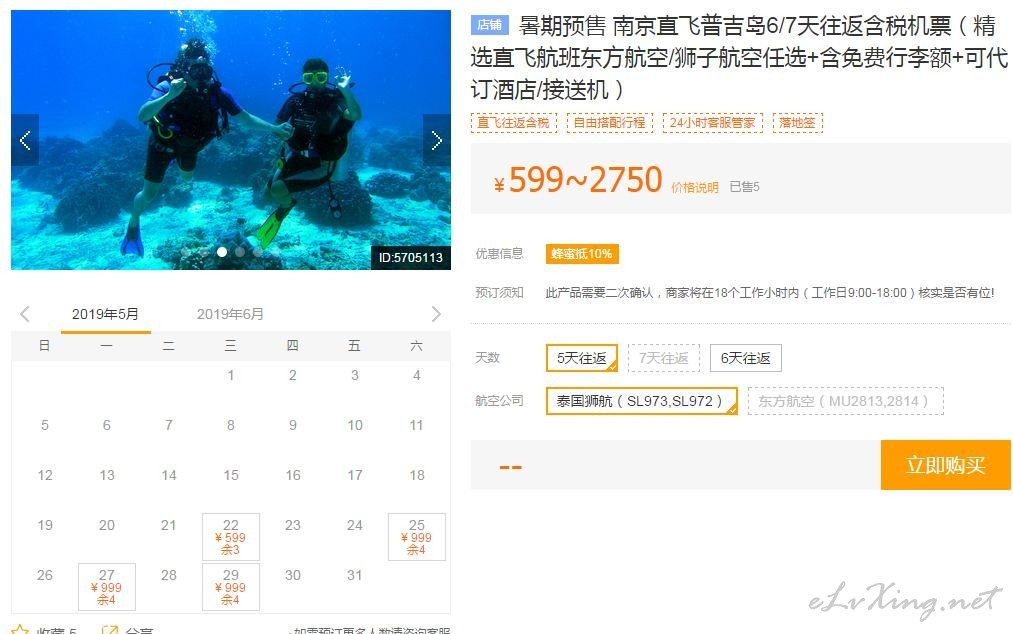Select the 5天往返 option
The width and height of the screenshot is (1013, 634).
(x=581, y=358)
